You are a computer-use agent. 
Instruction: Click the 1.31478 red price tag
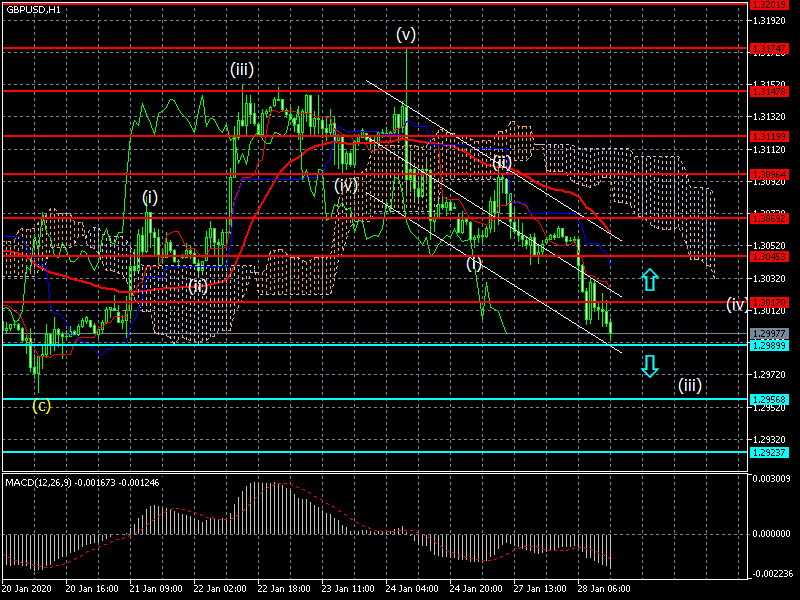click(769, 91)
